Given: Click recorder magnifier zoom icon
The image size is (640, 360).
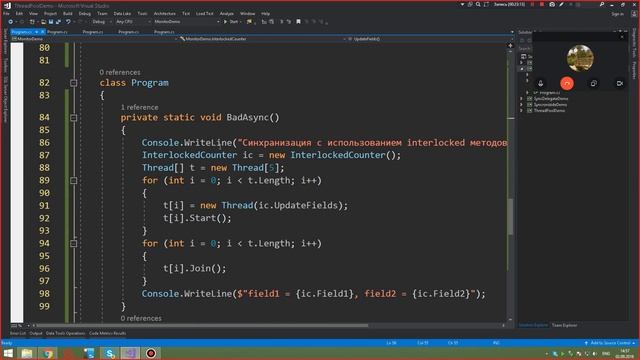Looking at the screenshot, I should 478,4.
